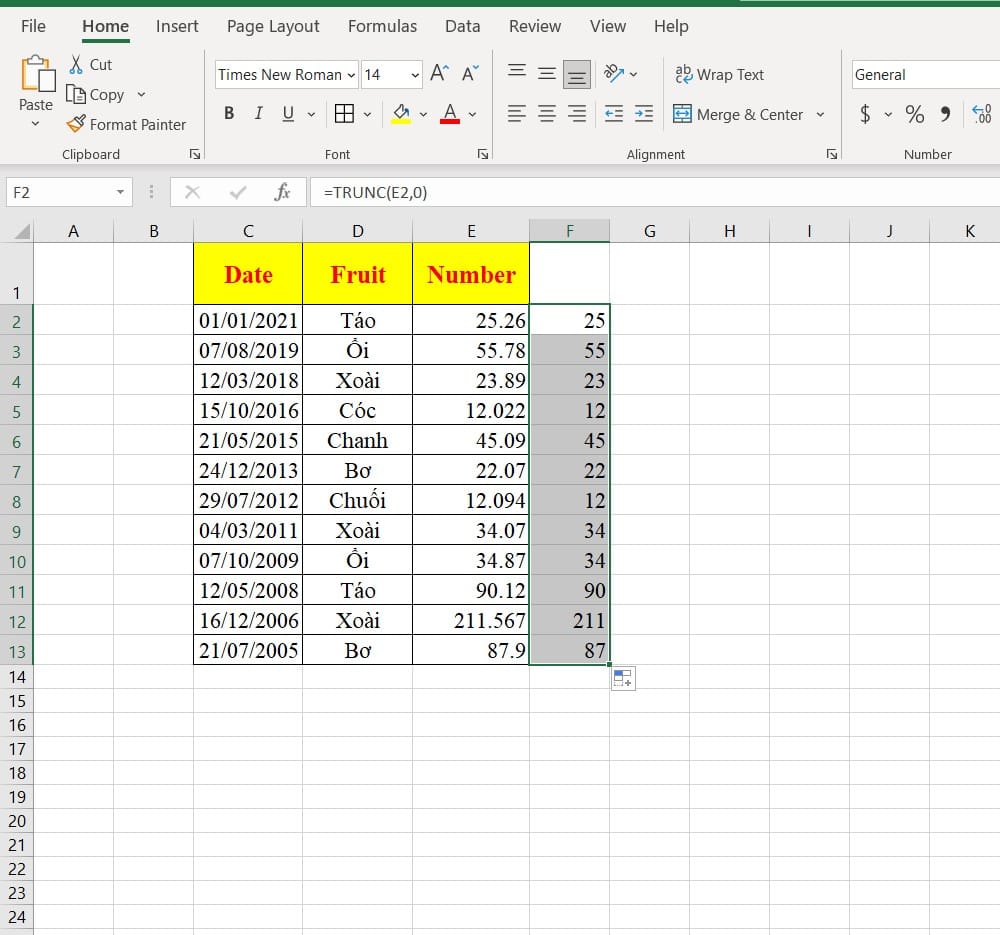Decrease font size with the smaller A
Image resolution: width=1000 pixels, height=935 pixels.
coord(470,74)
